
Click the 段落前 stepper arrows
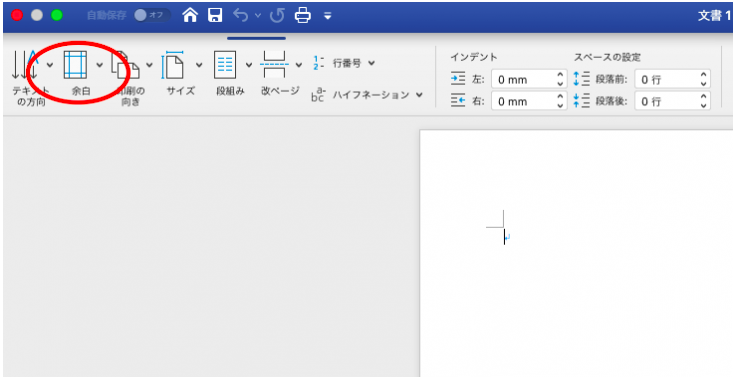(x=704, y=79)
